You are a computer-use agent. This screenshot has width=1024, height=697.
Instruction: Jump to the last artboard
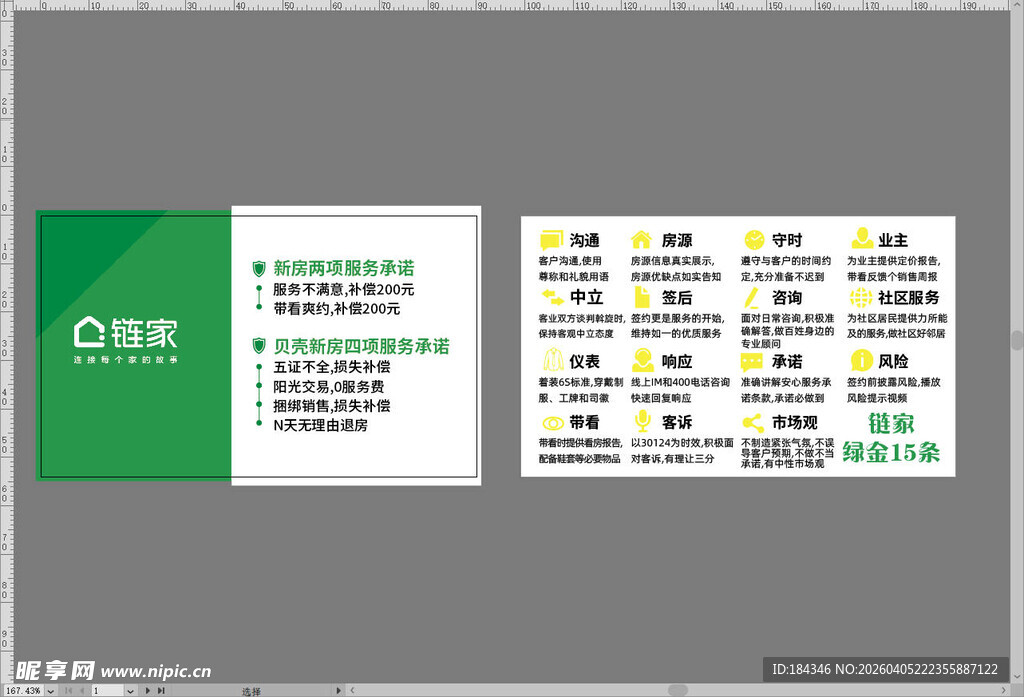tap(160, 690)
